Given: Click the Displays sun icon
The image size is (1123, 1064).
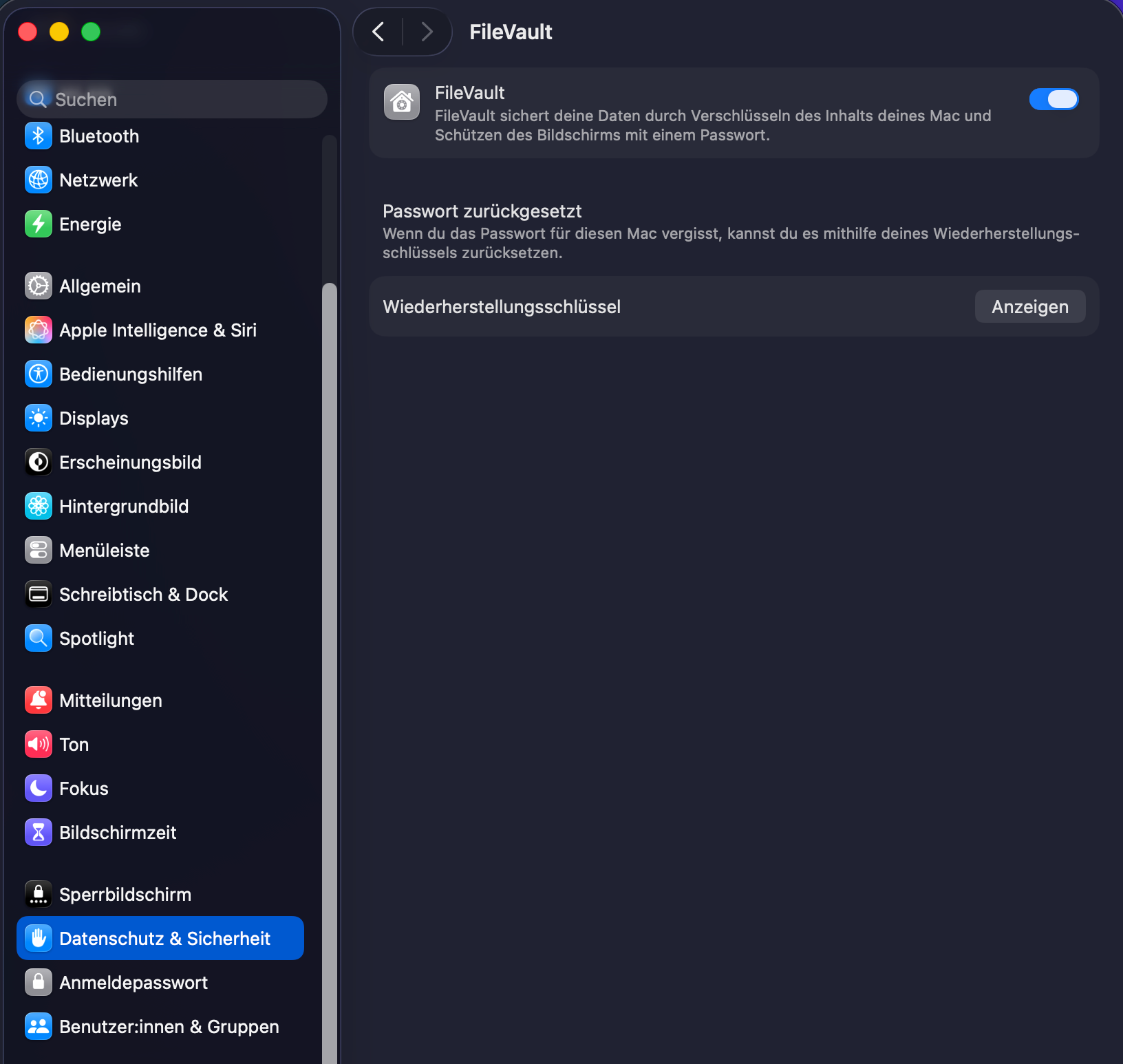Looking at the screenshot, I should (x=39, y=418).
